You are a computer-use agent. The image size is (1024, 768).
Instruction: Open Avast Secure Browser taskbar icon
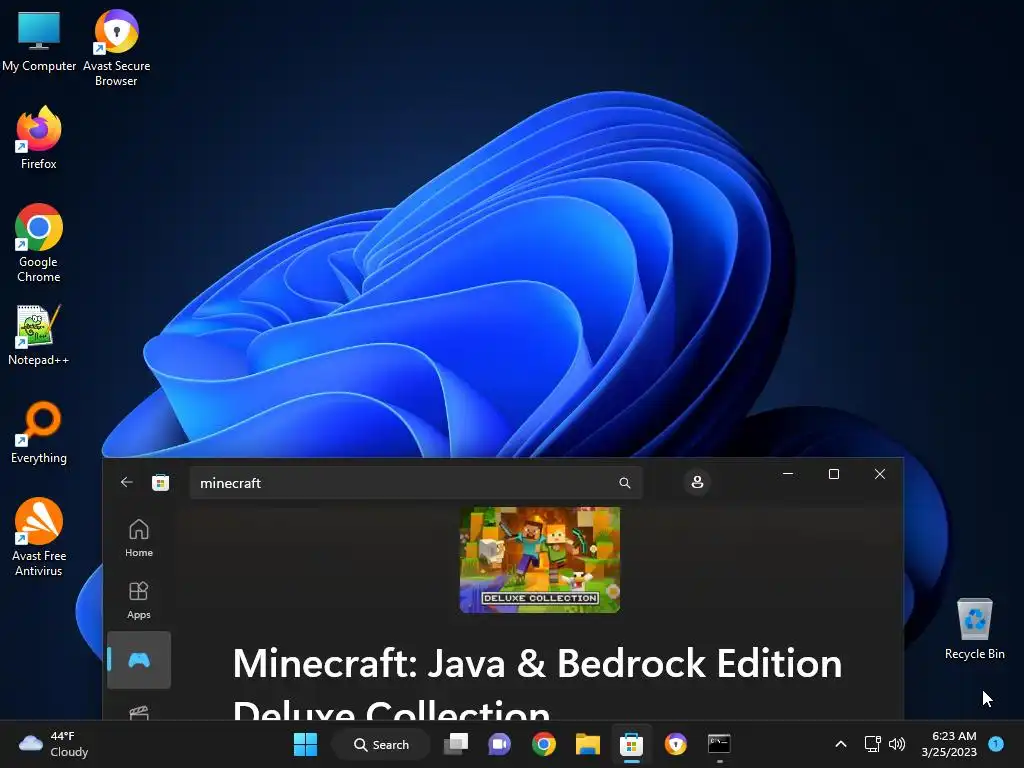coord(675,744)
